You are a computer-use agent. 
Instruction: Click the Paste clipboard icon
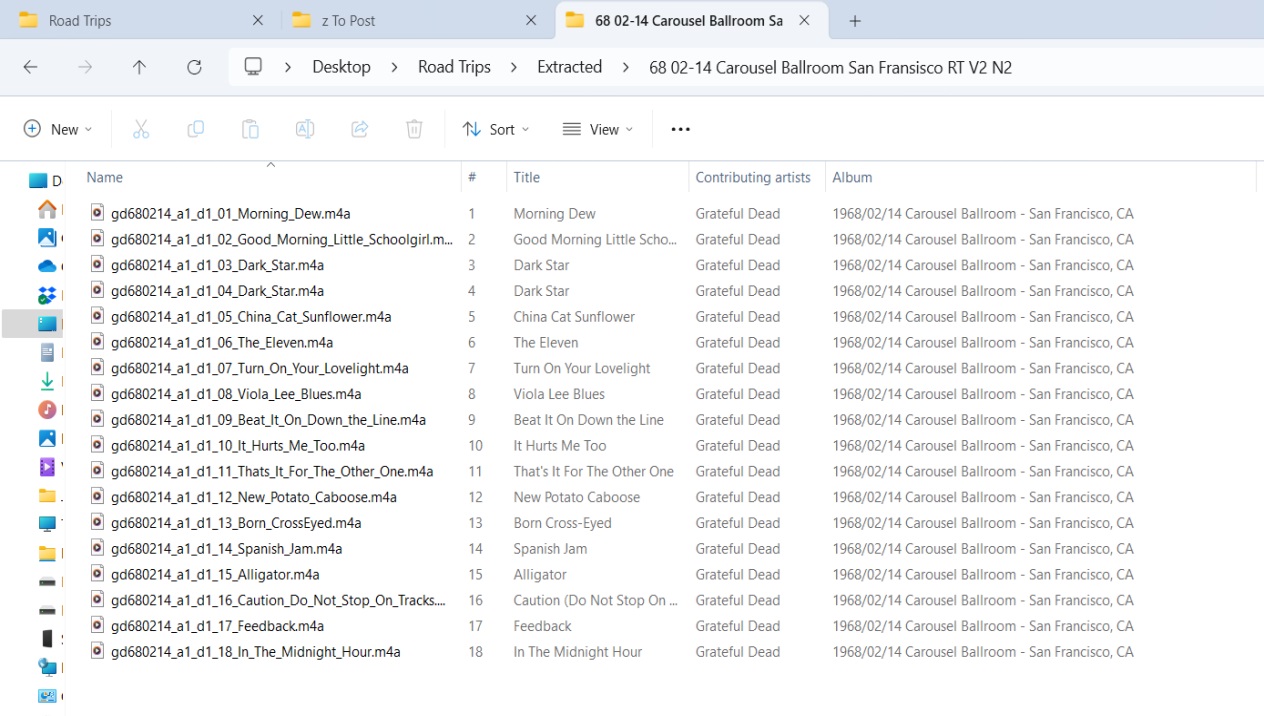point(250,129)
